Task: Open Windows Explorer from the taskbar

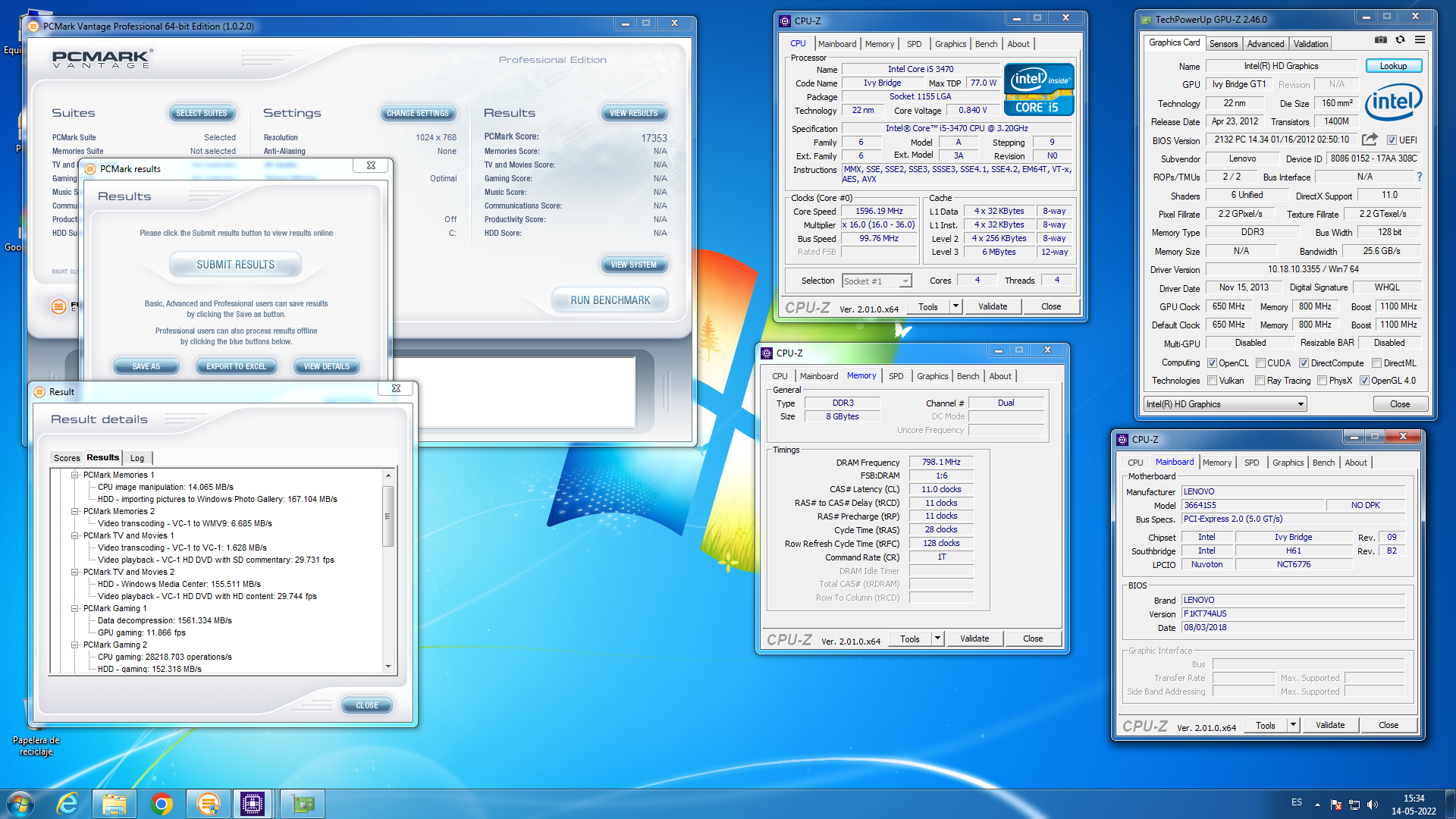Action: [115, 804]
